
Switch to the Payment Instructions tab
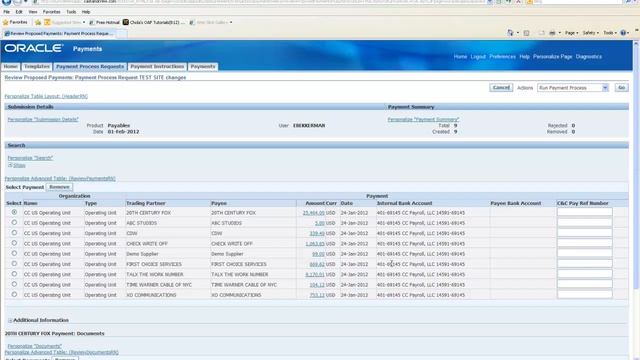[157, 67]
